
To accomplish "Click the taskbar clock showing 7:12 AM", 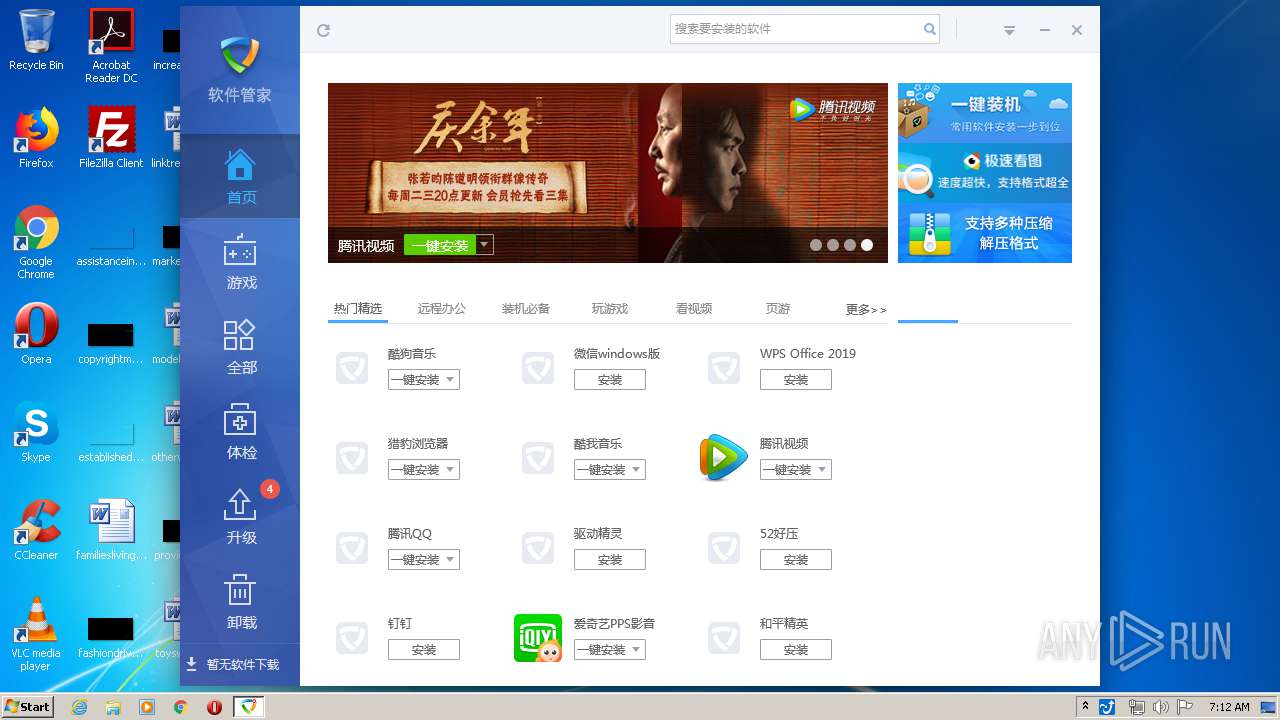I will click(x=1228, y=707).
